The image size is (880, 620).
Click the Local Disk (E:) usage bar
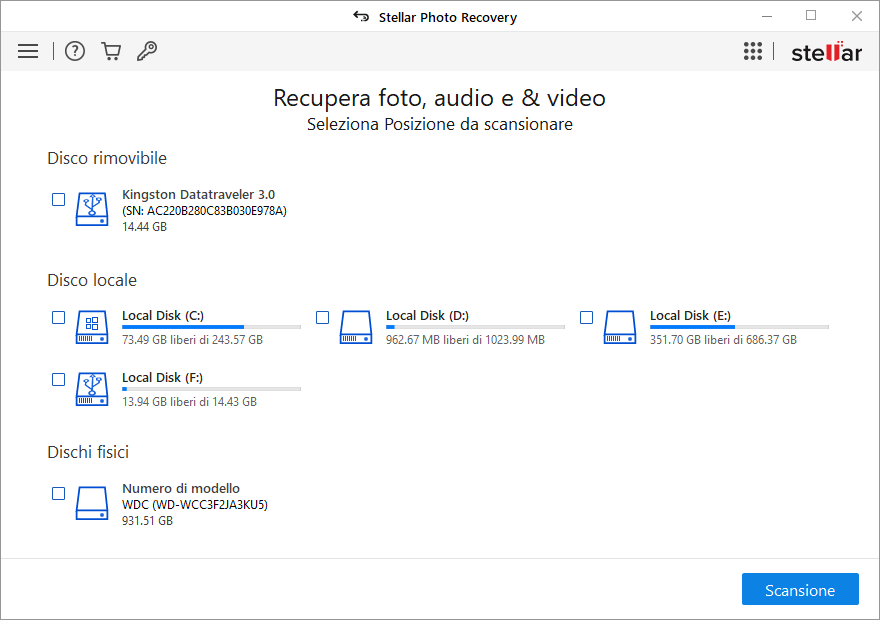[739, 327]
